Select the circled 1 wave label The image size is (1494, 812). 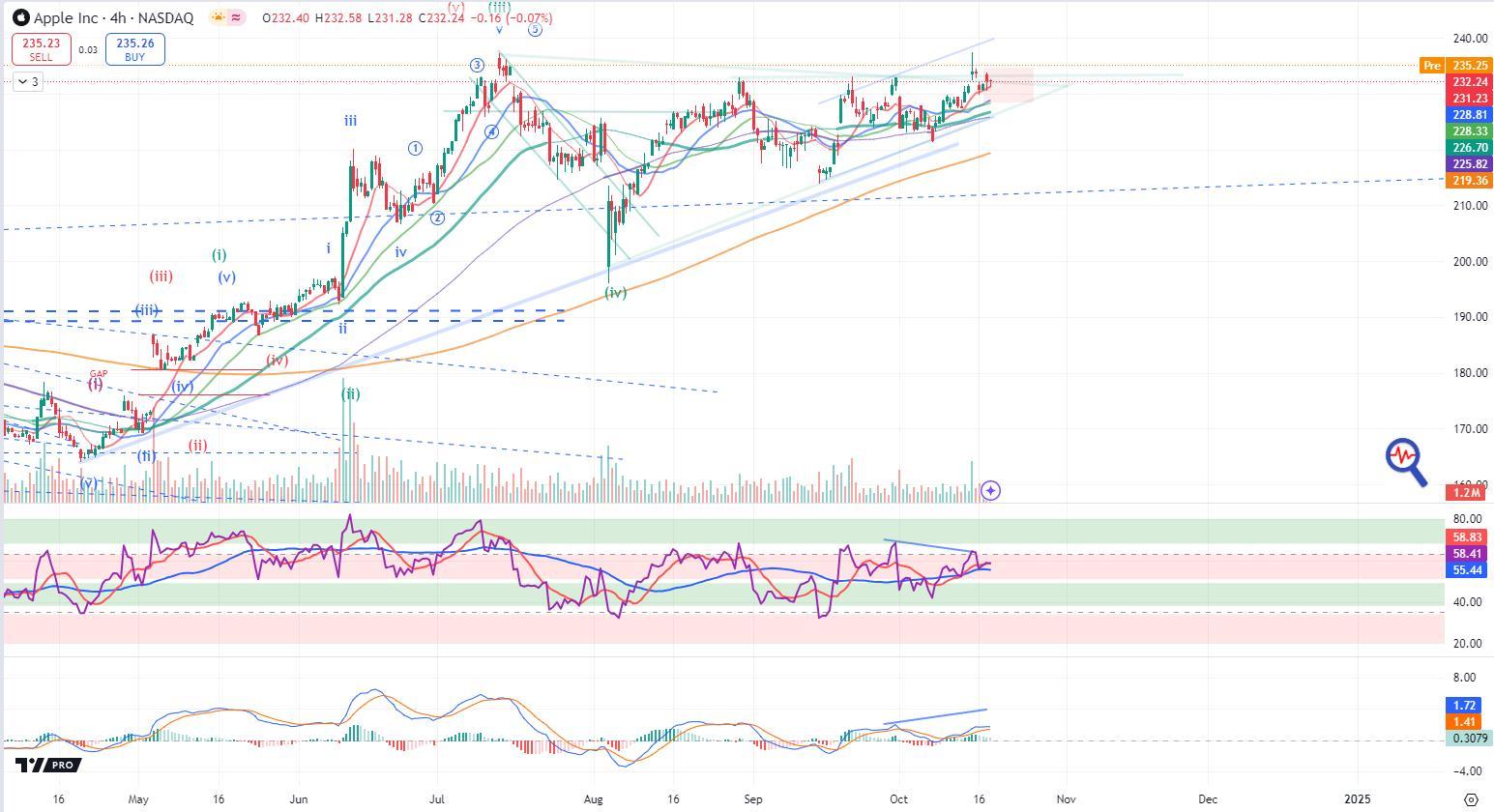[x=416, y=148]
